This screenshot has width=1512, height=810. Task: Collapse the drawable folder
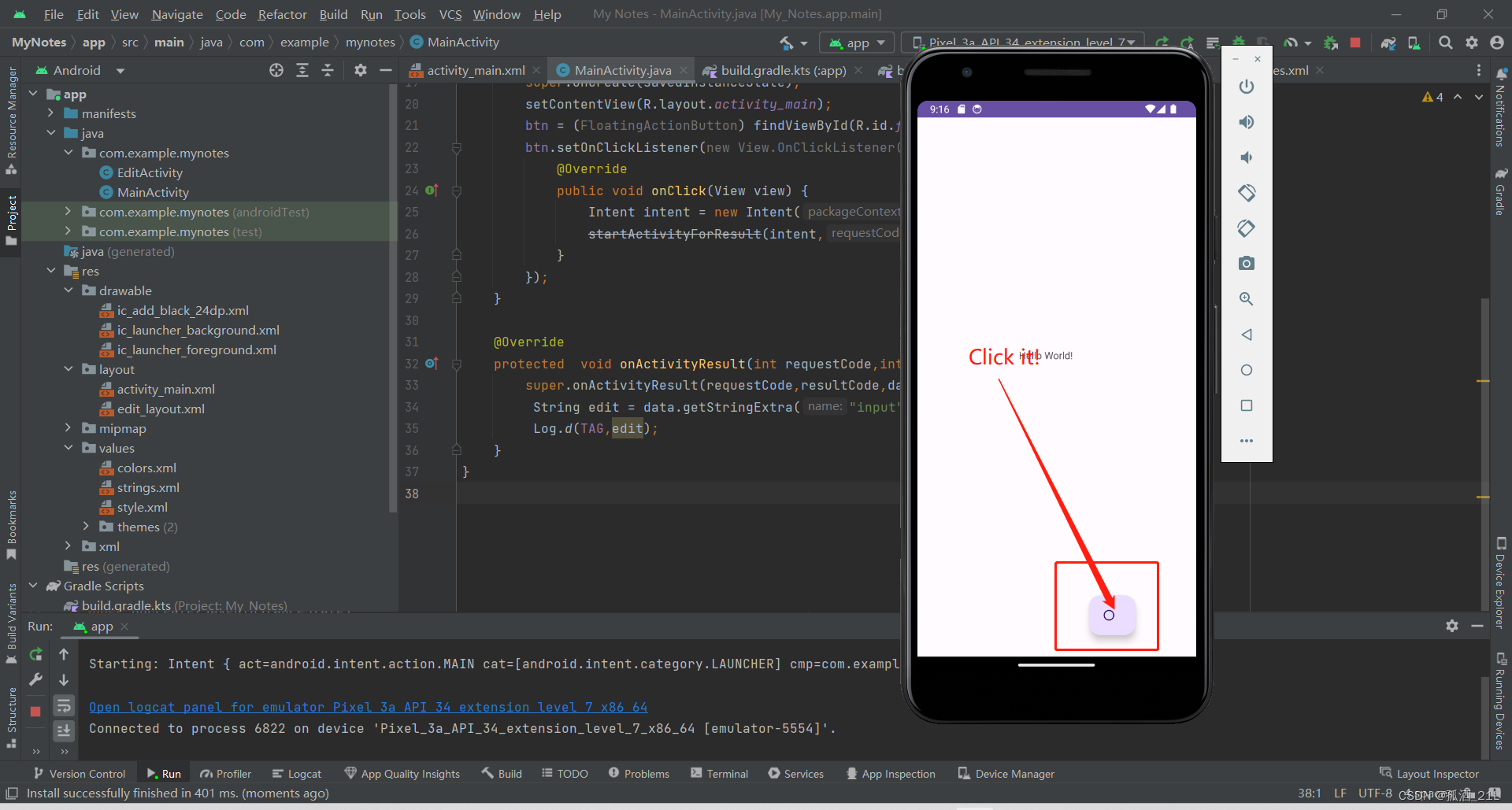pos(69,290)
